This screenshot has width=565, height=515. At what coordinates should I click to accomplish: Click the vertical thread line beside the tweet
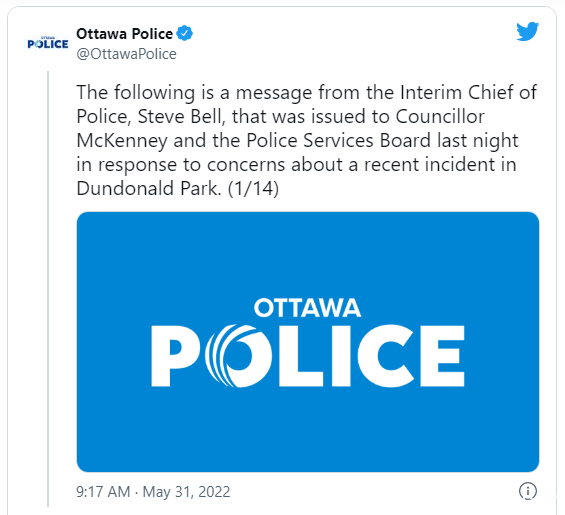tap(48, 289)
